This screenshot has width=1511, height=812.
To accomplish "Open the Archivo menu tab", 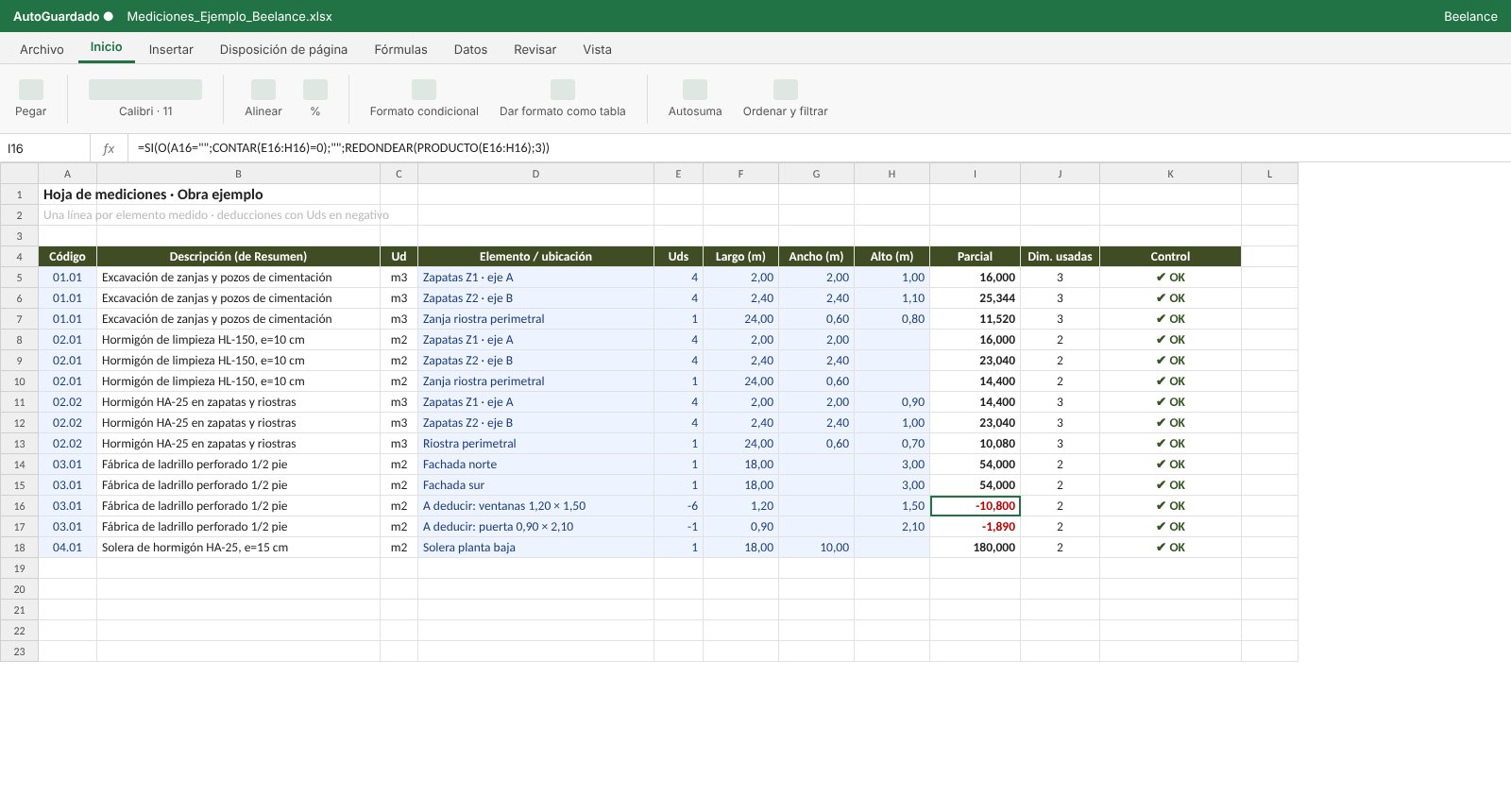I will [x=42, y=49].
